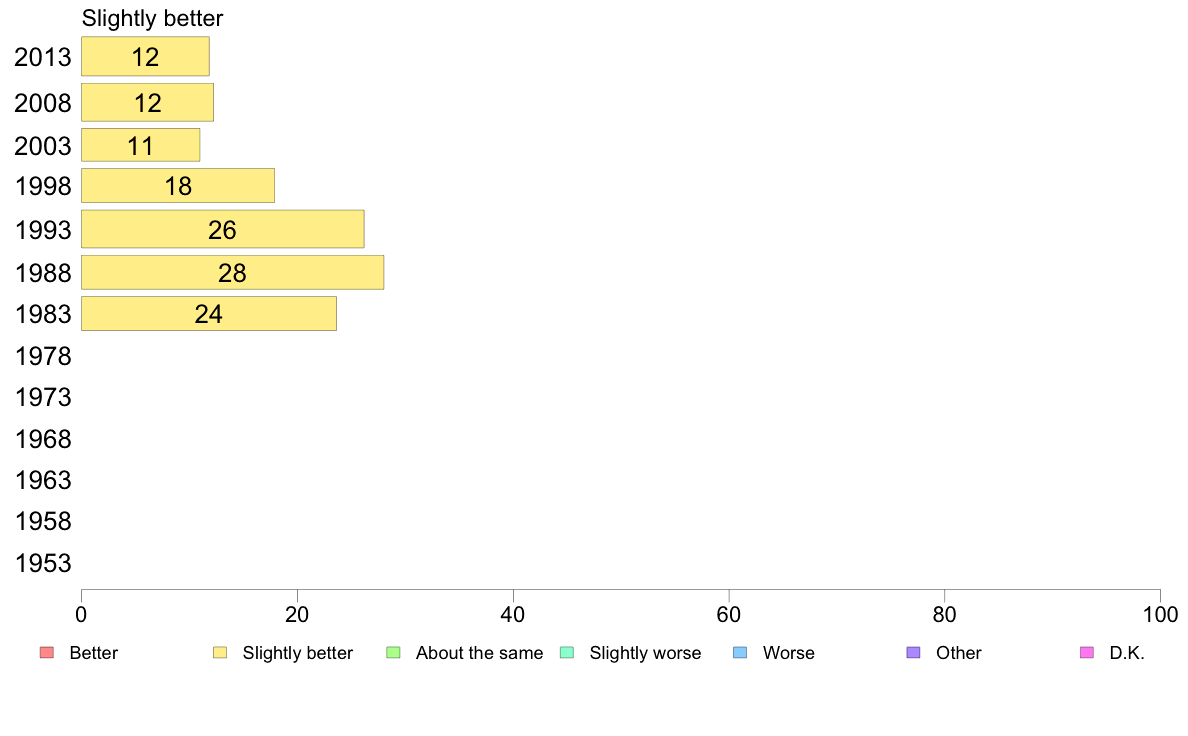
Task: Click the green About the same swatch
Action: coord(393,653)
